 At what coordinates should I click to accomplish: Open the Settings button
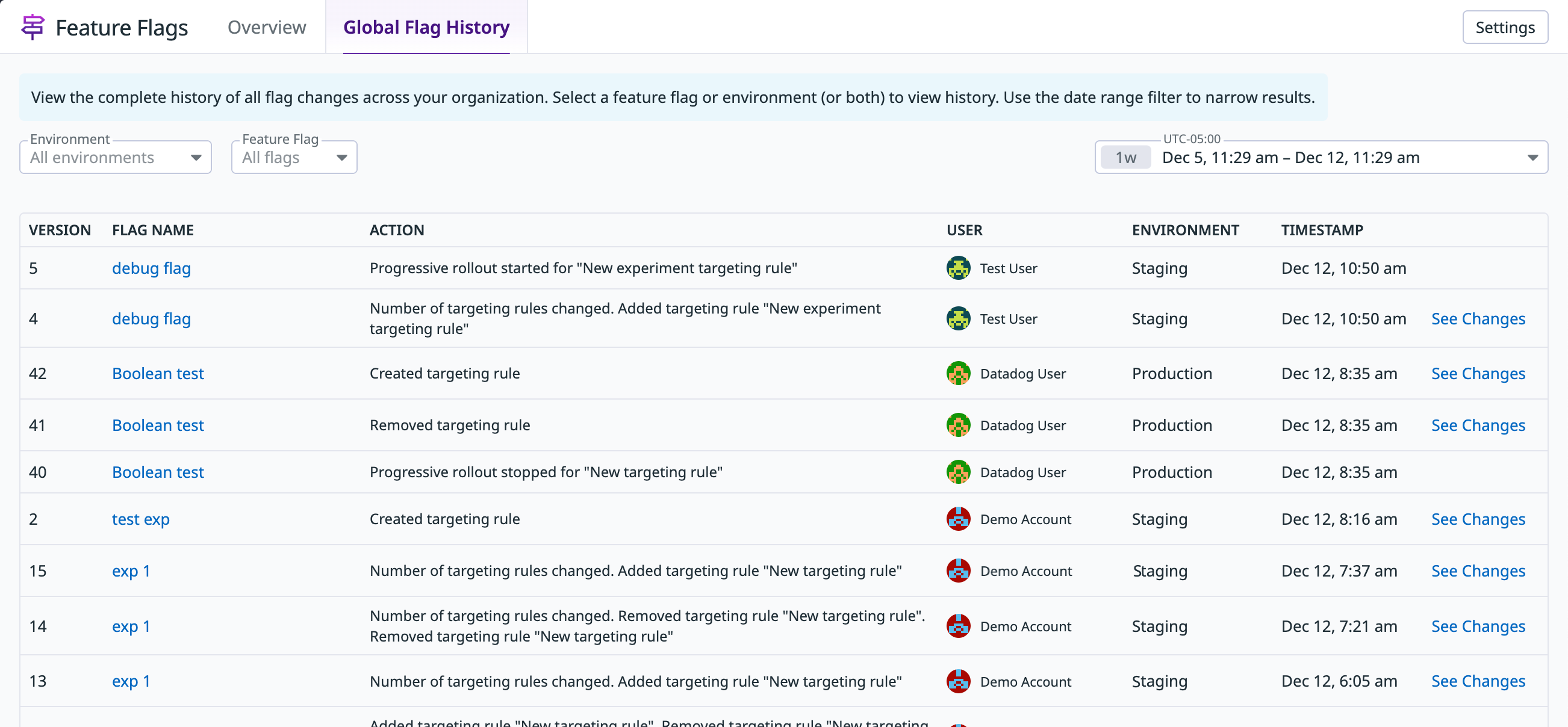pyautogui.click(x=1504, y=27)
